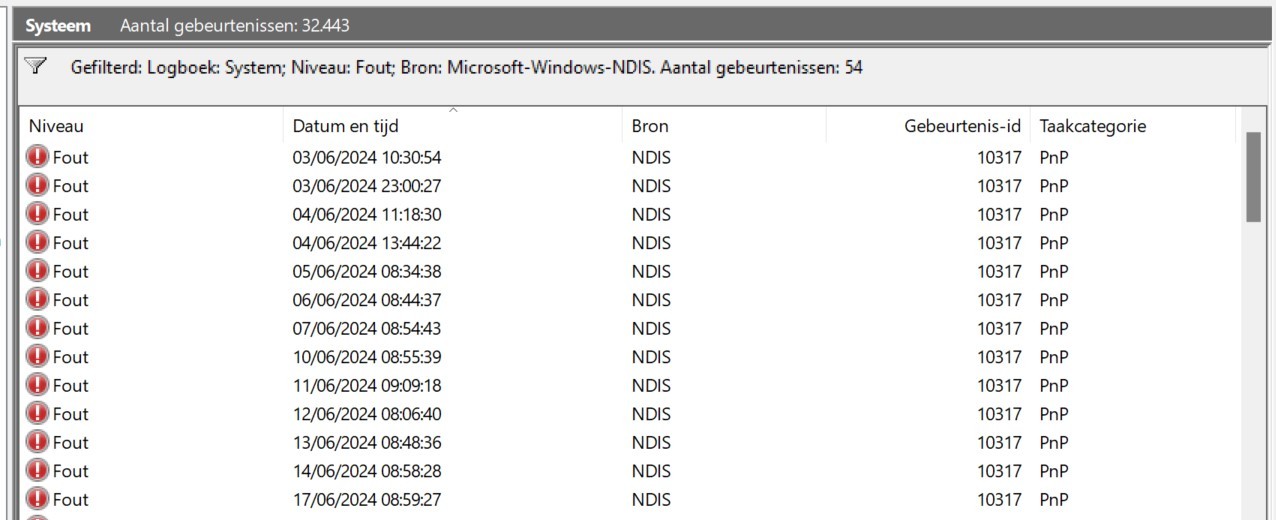Click the sort arrow above Datum en tijd

coord(453,110)
